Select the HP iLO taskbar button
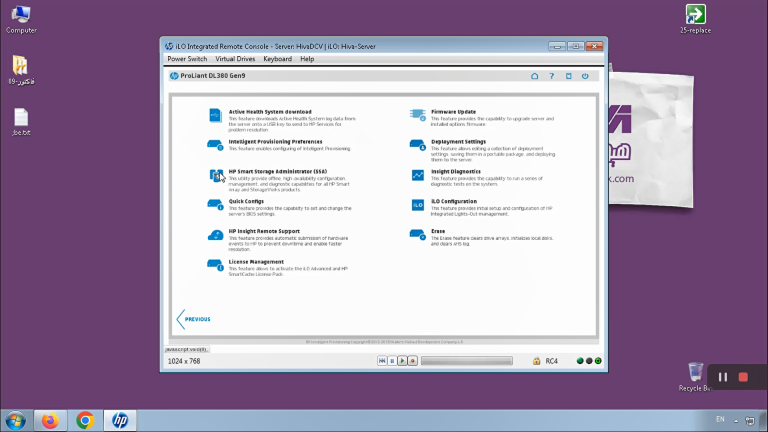 120,420
